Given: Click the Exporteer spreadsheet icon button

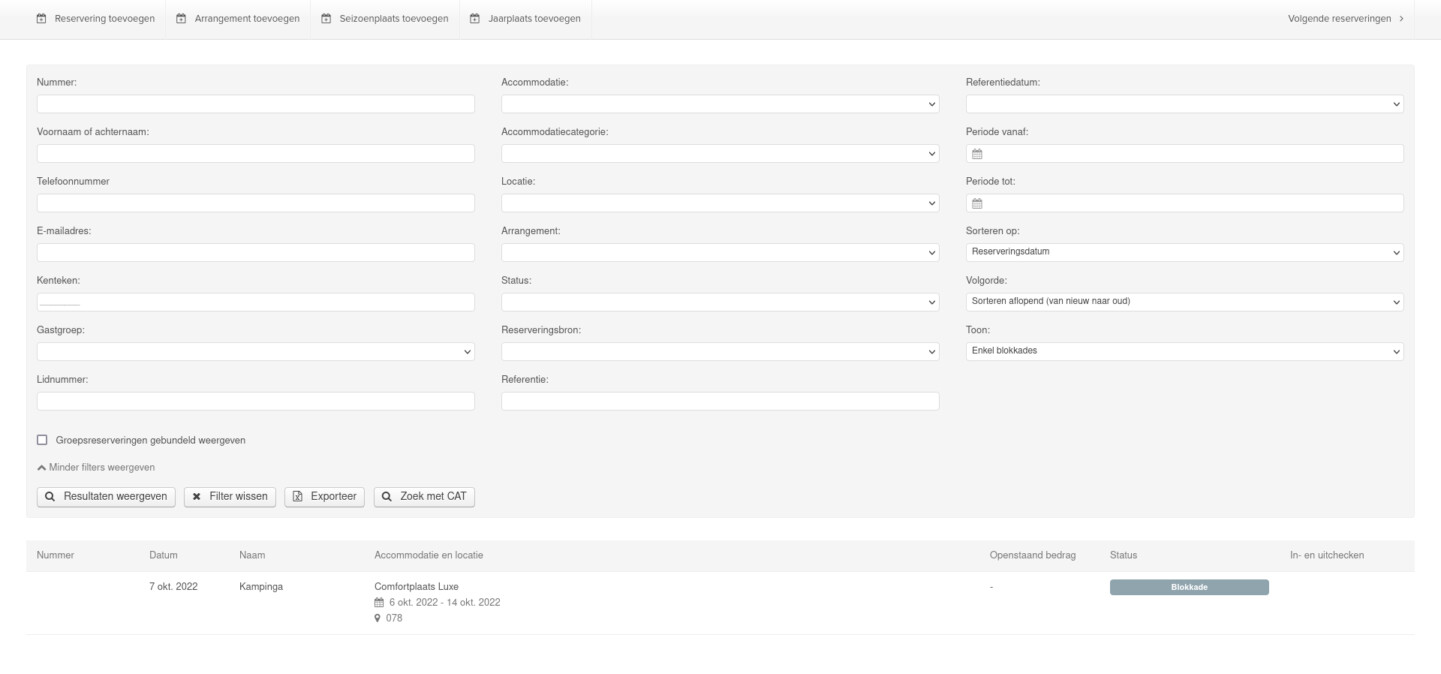Looking at the screenshot, I should point(298,496).
